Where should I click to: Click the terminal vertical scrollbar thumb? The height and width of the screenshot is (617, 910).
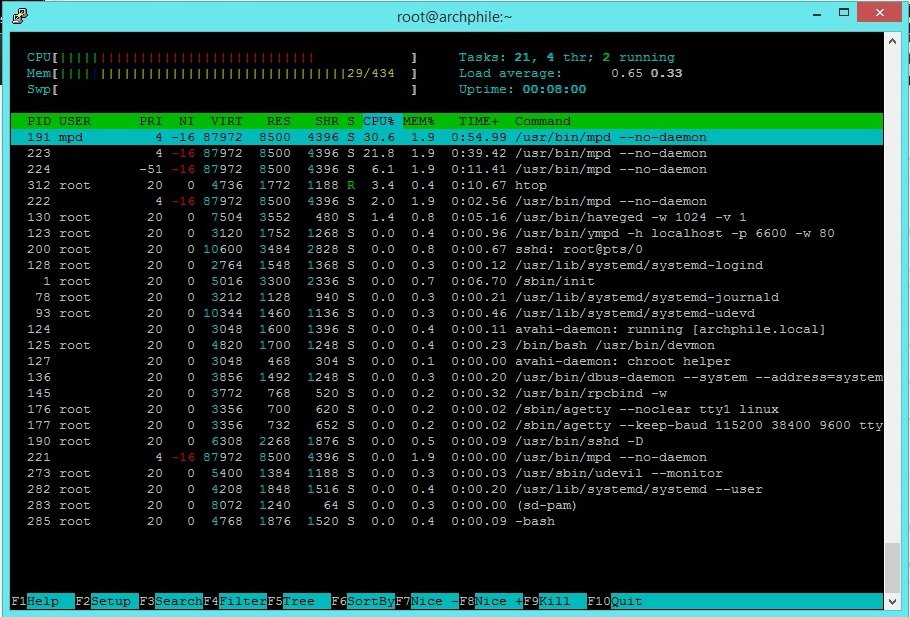pos(893,568)
